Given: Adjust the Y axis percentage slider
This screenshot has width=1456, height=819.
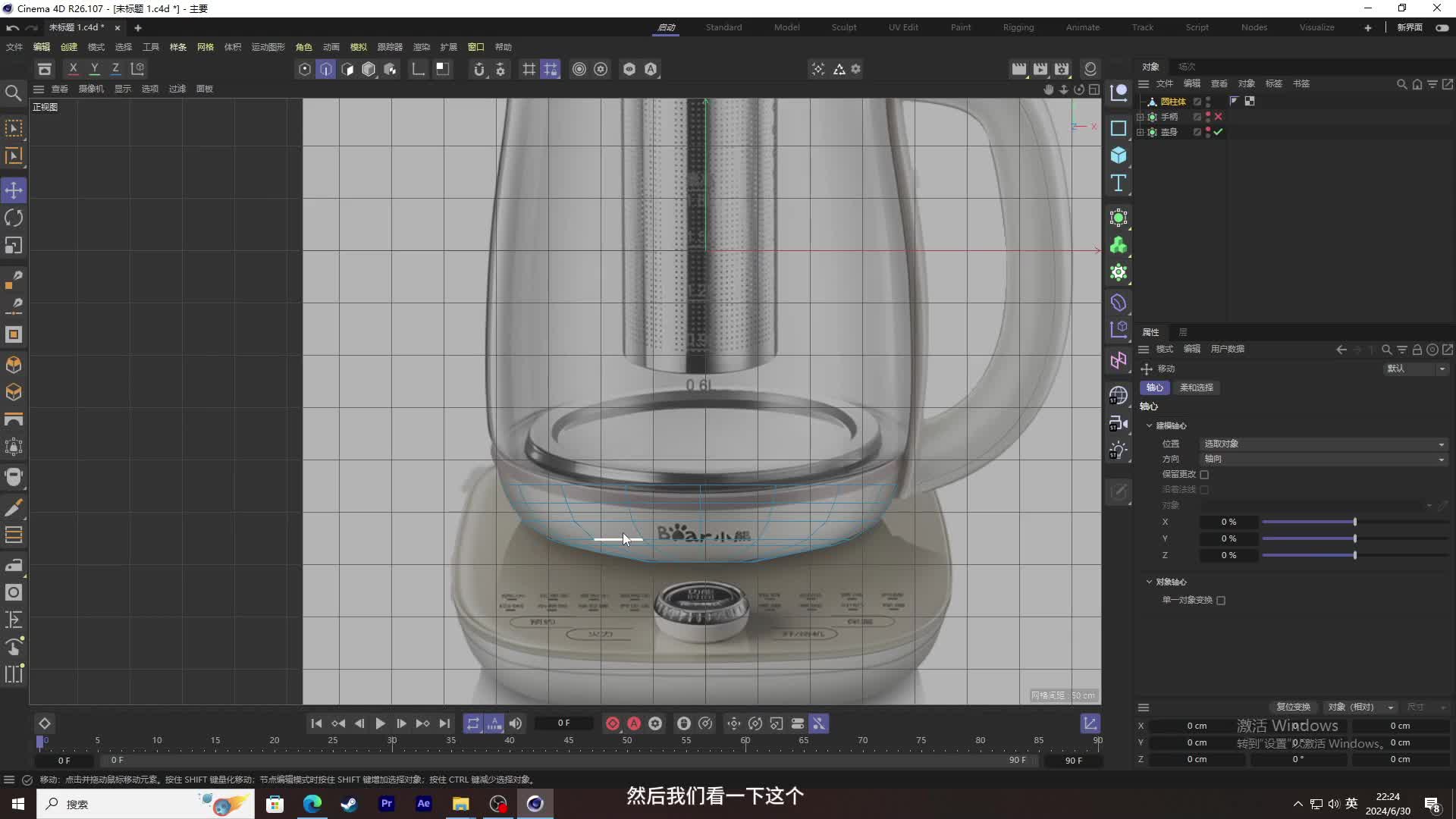Looking at the screenshot, I should click(x=1355, y=538).
